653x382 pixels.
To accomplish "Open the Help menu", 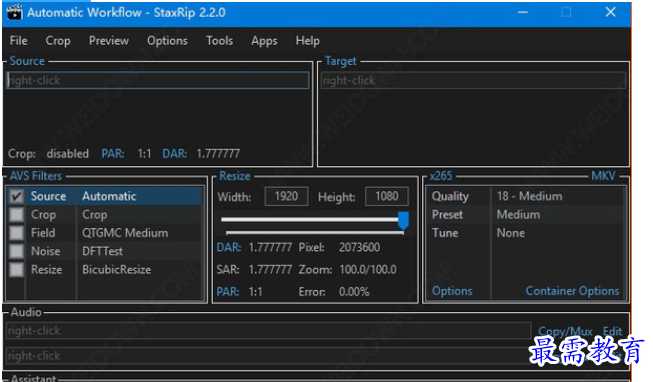I will click(x=307, y=40).
